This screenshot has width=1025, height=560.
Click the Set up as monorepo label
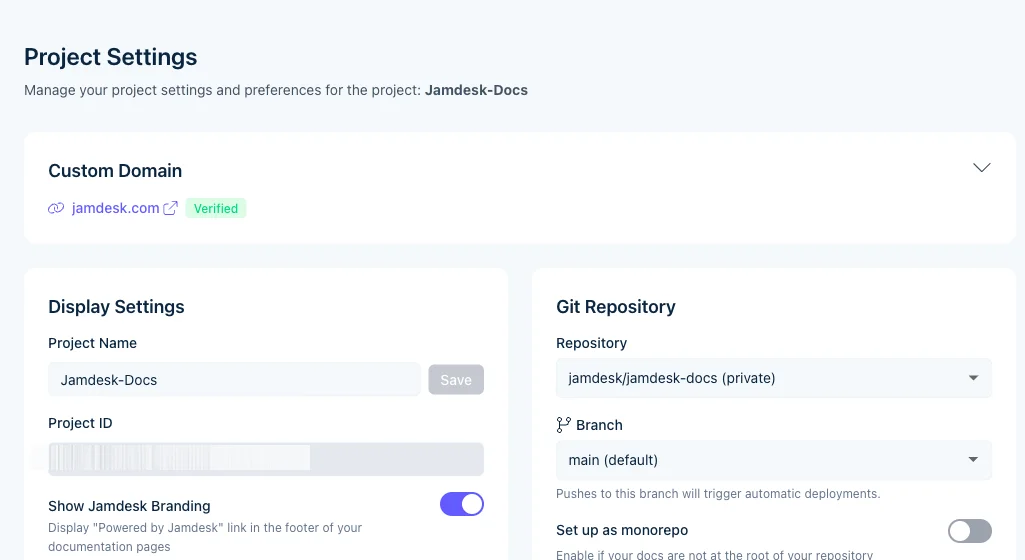[x=622, y=530]
